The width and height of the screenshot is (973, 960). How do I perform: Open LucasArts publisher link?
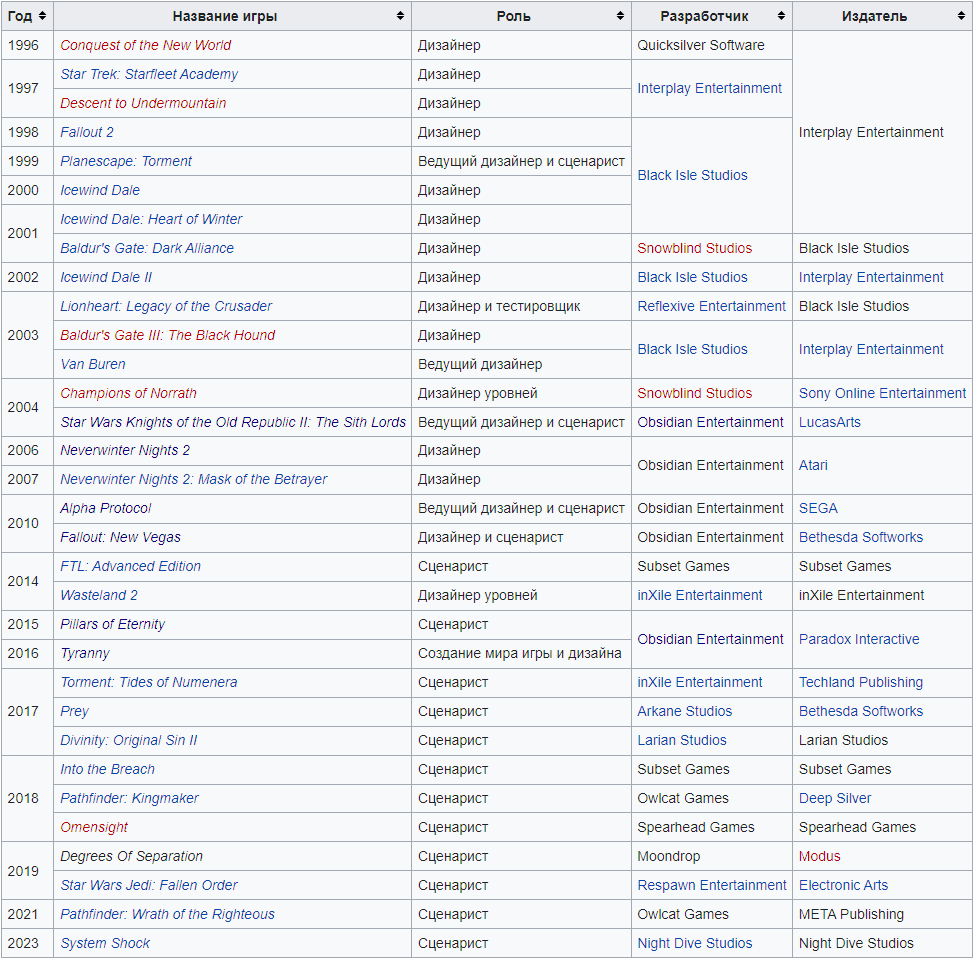(x=830, y=422)
